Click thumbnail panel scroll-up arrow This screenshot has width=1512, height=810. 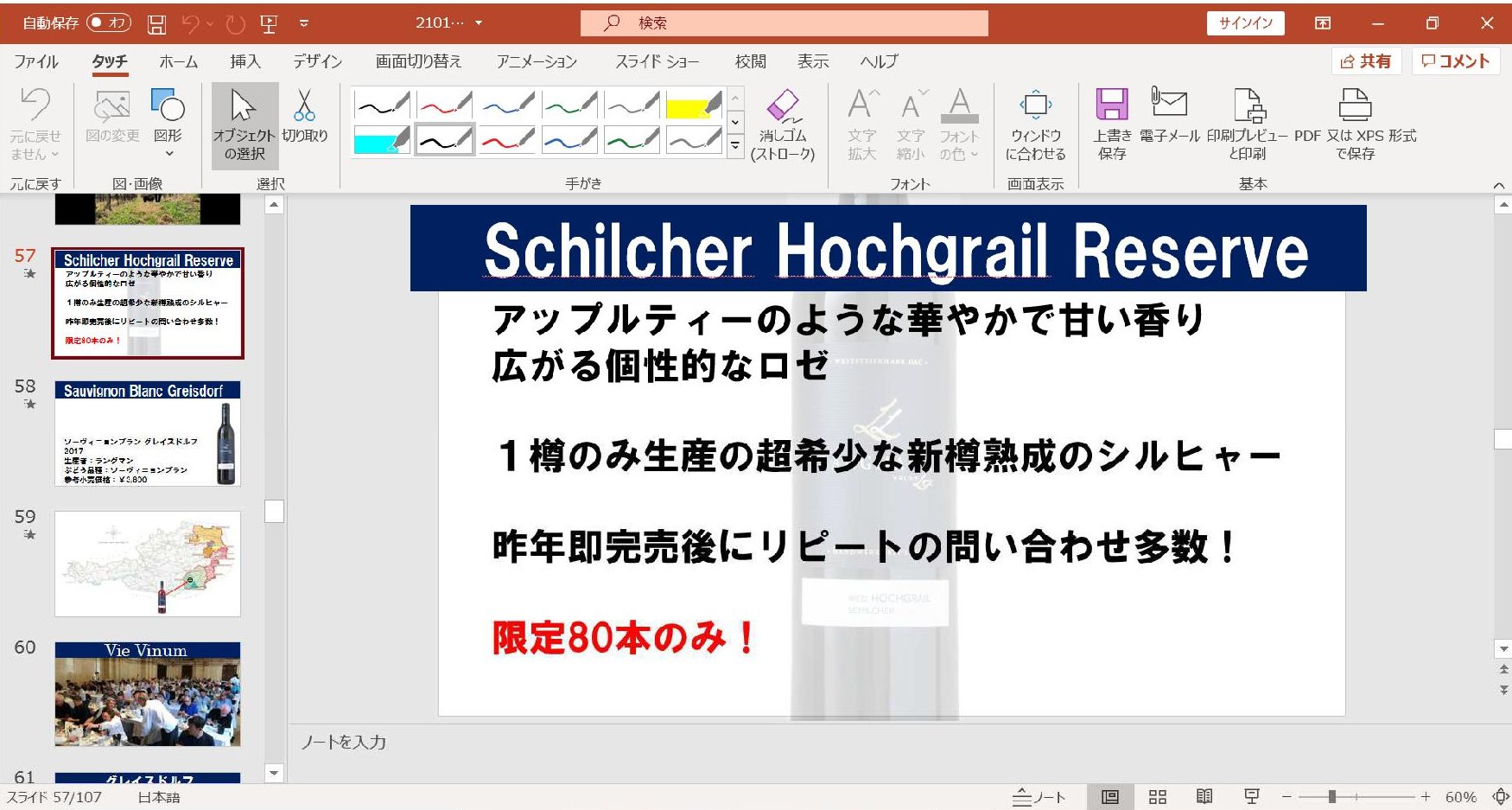click(274, 206)
